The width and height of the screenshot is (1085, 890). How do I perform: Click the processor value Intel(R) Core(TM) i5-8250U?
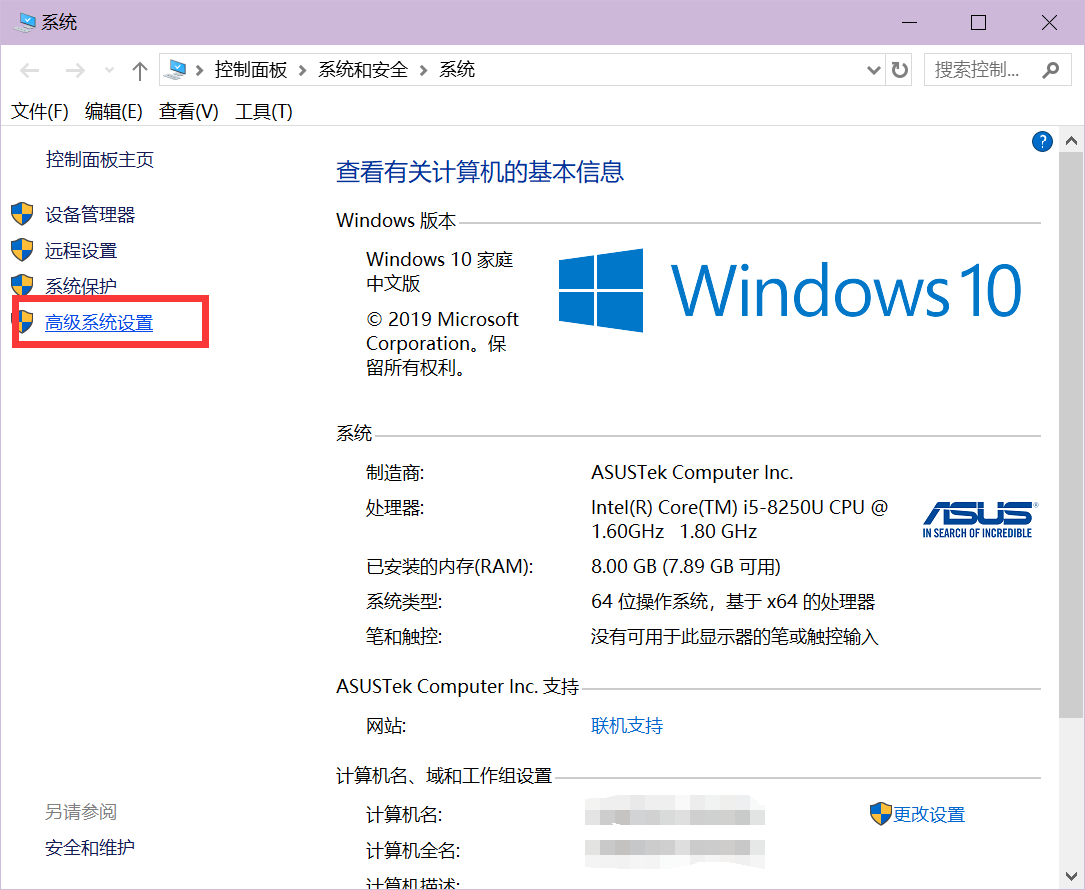click(739, 519)
